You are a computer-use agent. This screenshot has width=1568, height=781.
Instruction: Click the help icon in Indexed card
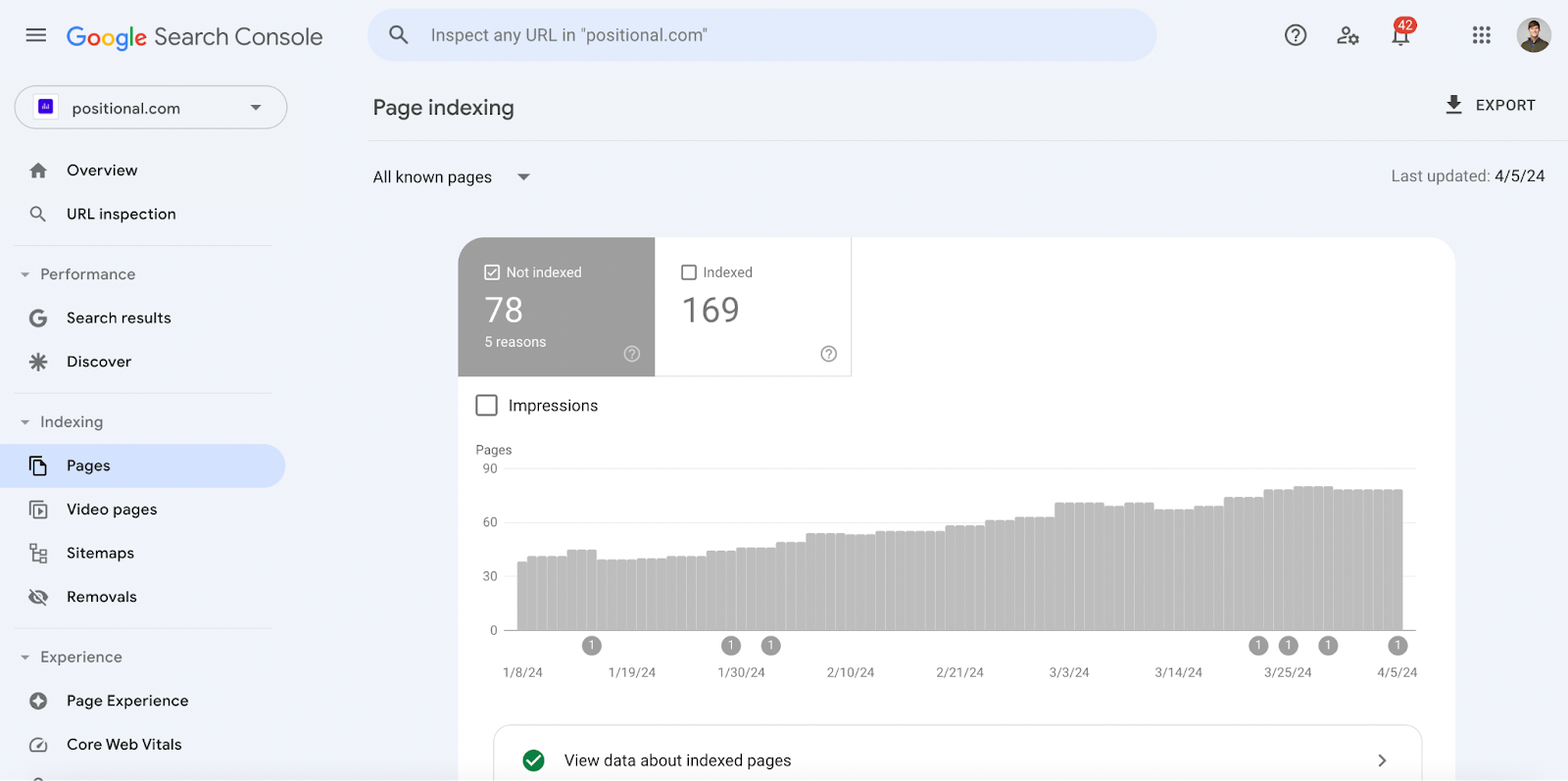(x=829, y=354)
